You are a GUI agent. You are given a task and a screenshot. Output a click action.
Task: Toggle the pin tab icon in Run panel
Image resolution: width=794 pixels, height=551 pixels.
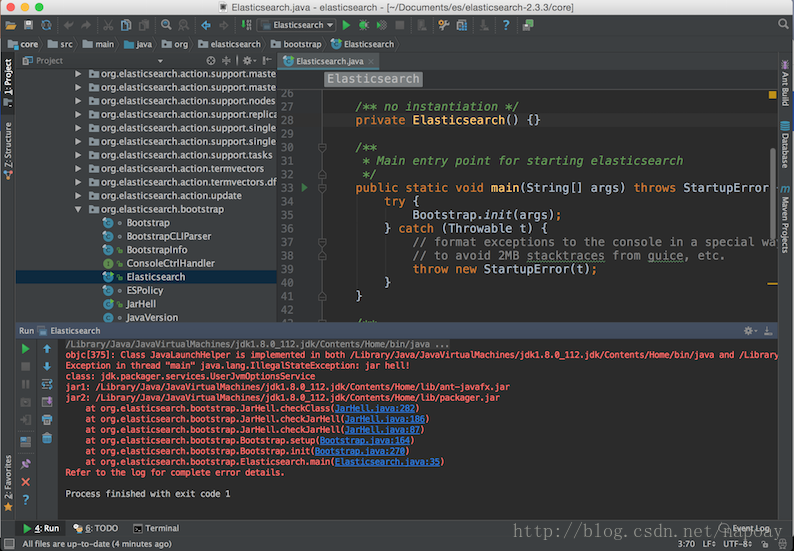point(26,464)
